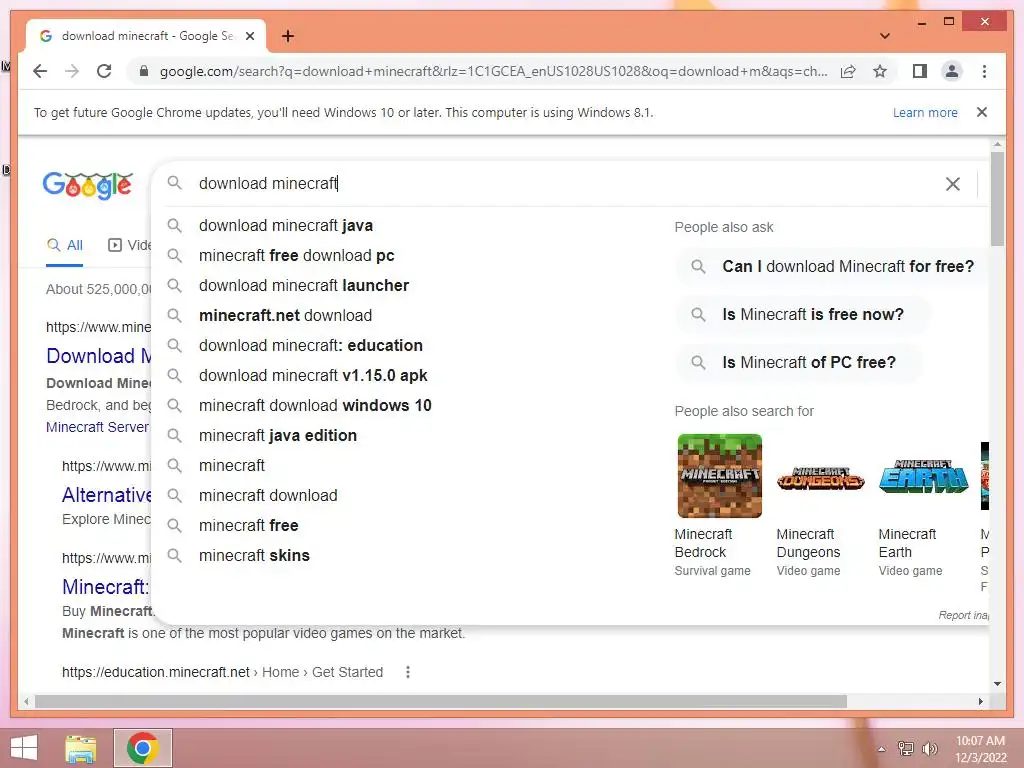Reload the page with the refresh icon
The height and width of the screenshot is (768, 1024).
pyautogui.click(x=104, y=71)
